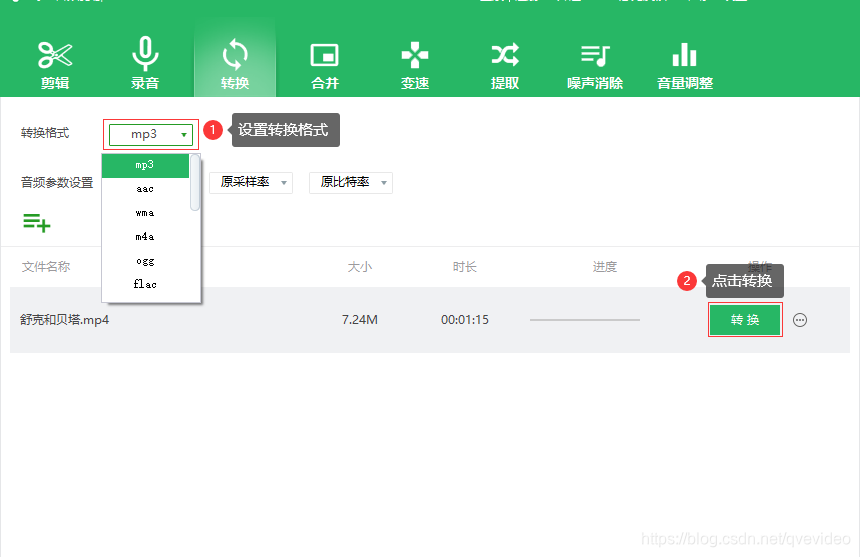Choose mp3 in format list
860x557 pixels.
point(145,165)
